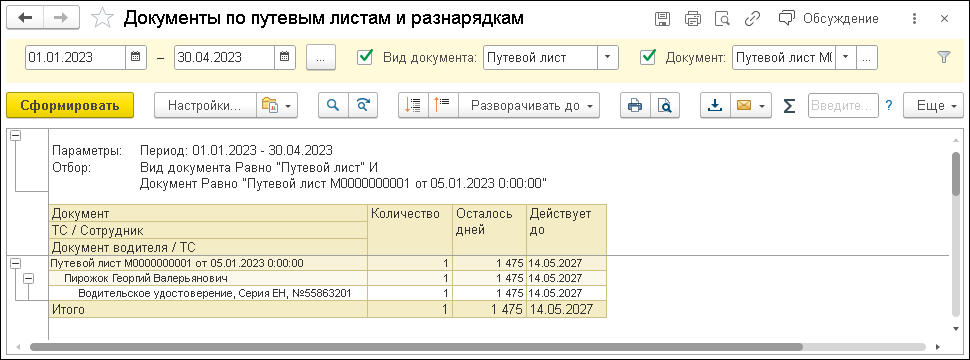Choose period with the ellipsis button
This screenshot has height=360, width=970.
[320, 58]
